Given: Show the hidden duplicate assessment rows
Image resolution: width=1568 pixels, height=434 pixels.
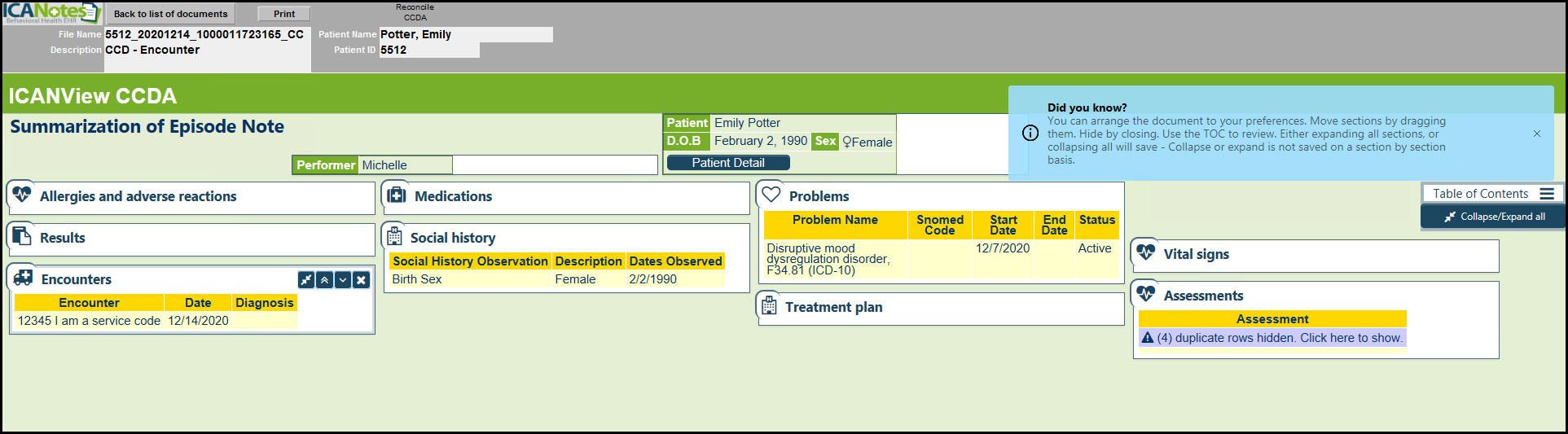Looking at the screenshot, I should [x=1279, y=338].
